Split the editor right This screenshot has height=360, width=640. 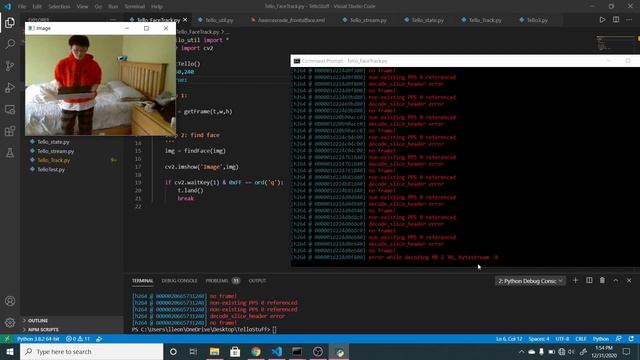(616, 20)
